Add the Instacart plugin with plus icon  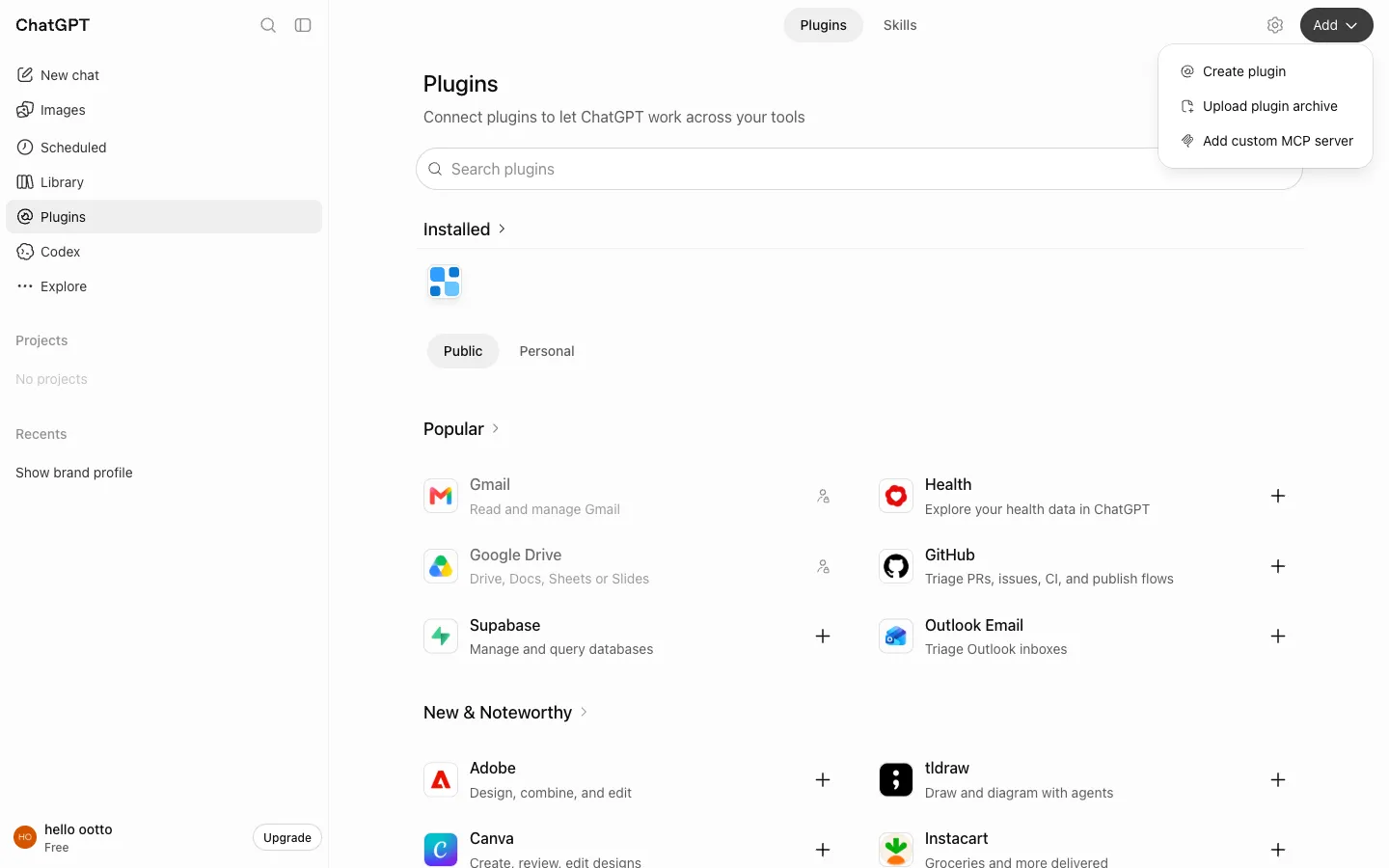[1278, 850]
